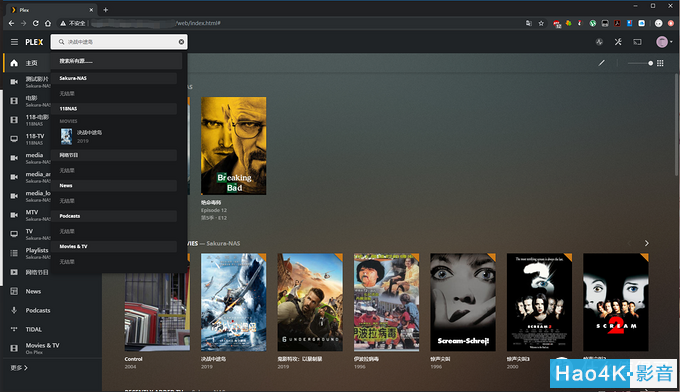Click browser back button

(11, 23)
